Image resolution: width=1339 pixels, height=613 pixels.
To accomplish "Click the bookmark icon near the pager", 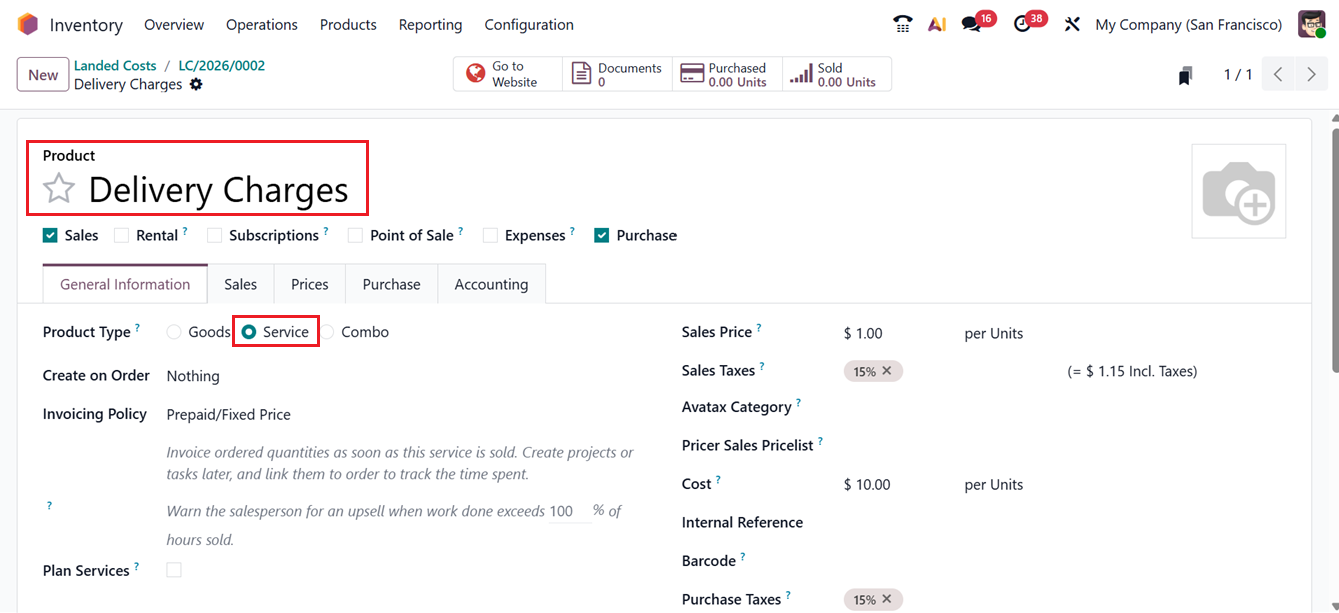I will coord(1184,74).
